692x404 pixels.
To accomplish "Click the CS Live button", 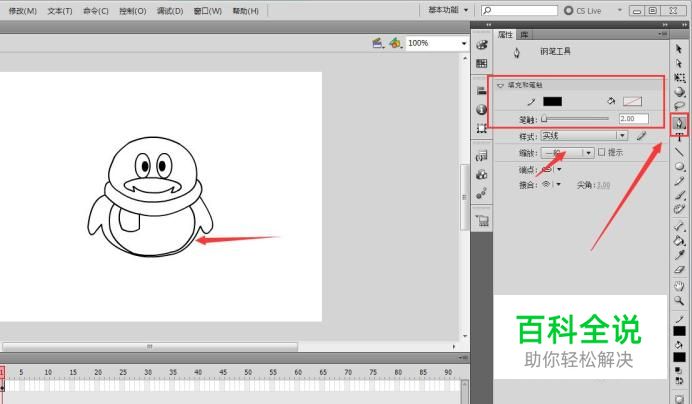I will pyautogui.click(x=583, y=11).
